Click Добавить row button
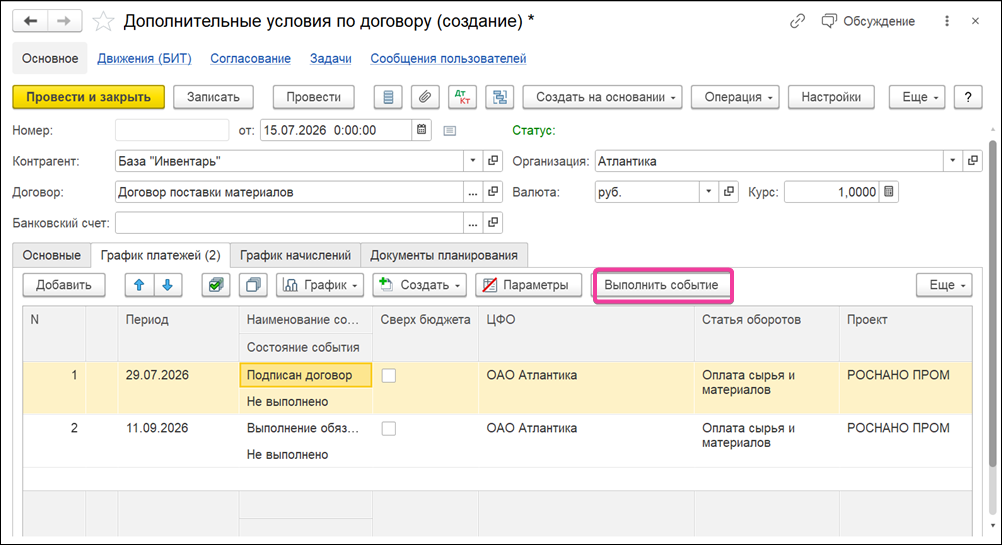The width and height of the screenshot is (1002, 545). click(63, 285)
